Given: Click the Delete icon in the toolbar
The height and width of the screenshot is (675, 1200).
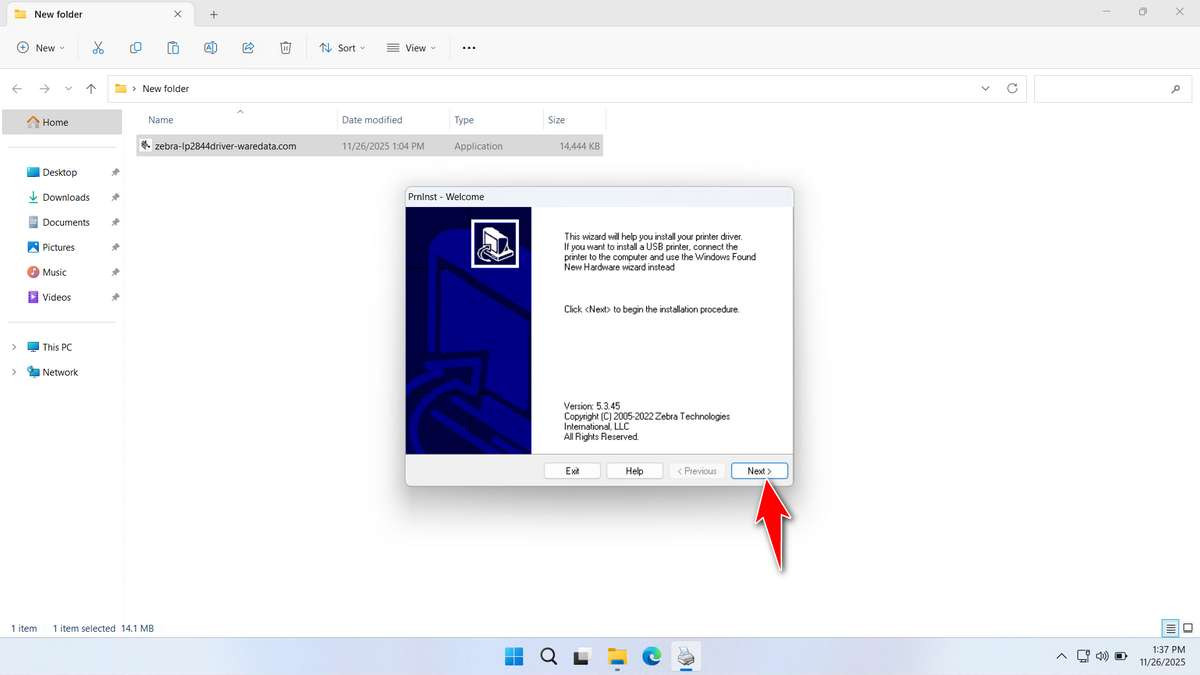Looking at the screenshot, I should click(286, 47).
